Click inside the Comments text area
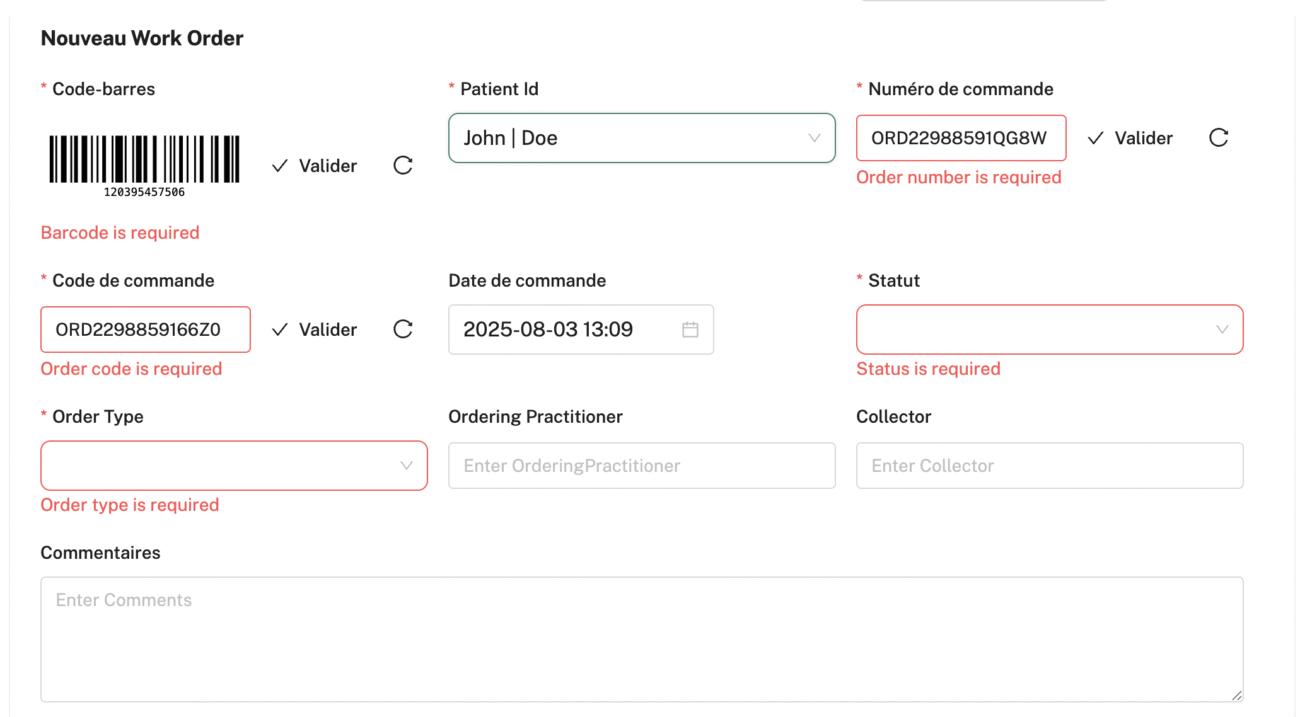 642,639
